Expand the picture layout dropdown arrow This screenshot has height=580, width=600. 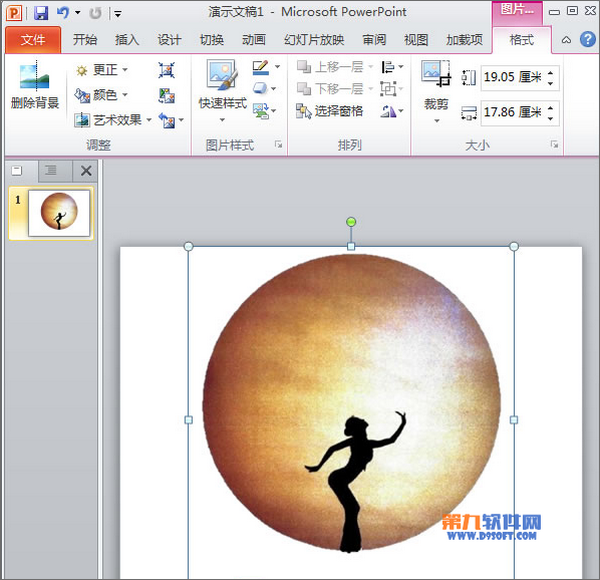tap(274, 111)
